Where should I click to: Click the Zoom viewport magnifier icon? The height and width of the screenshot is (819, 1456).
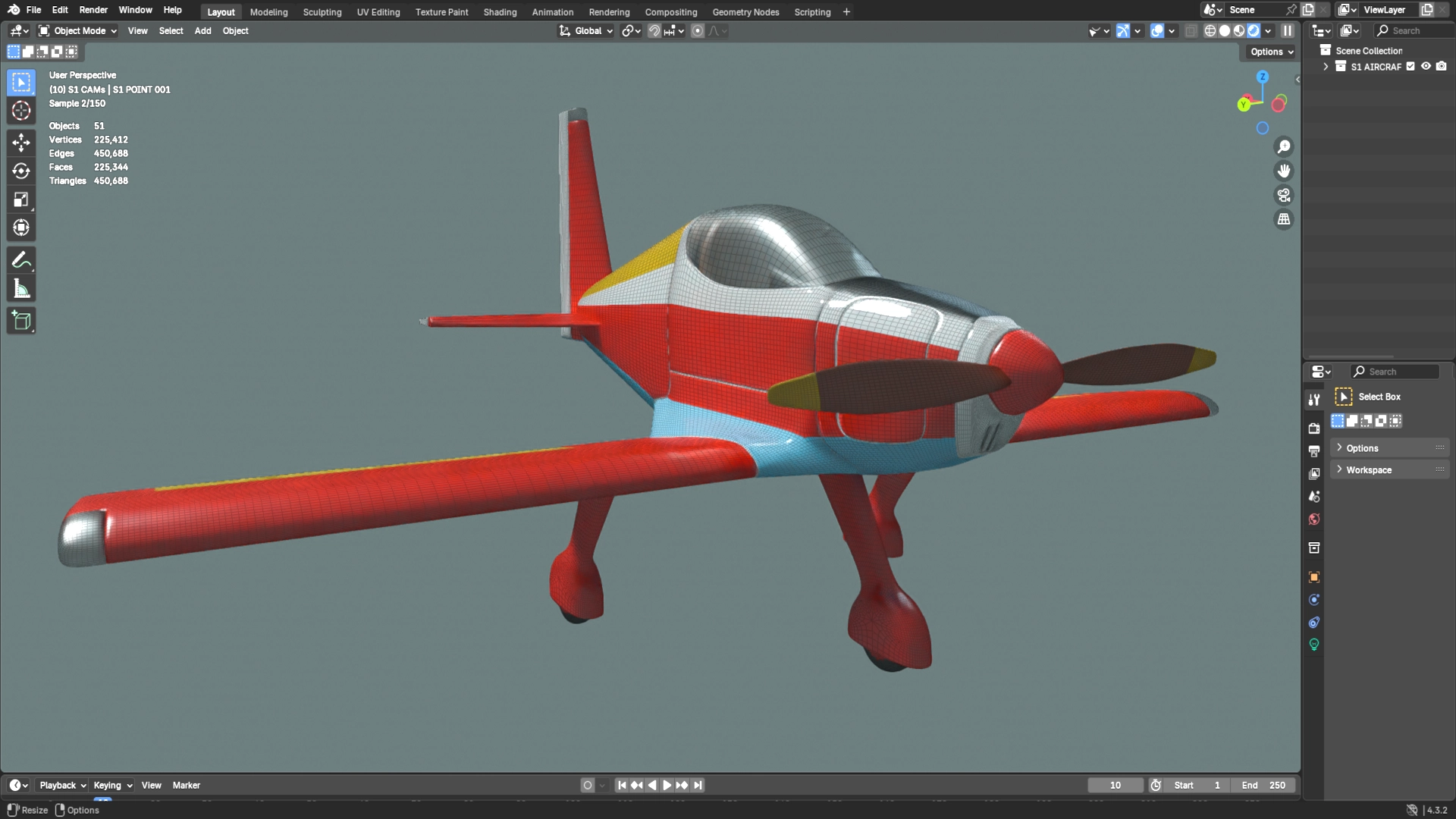(1283, 146)
